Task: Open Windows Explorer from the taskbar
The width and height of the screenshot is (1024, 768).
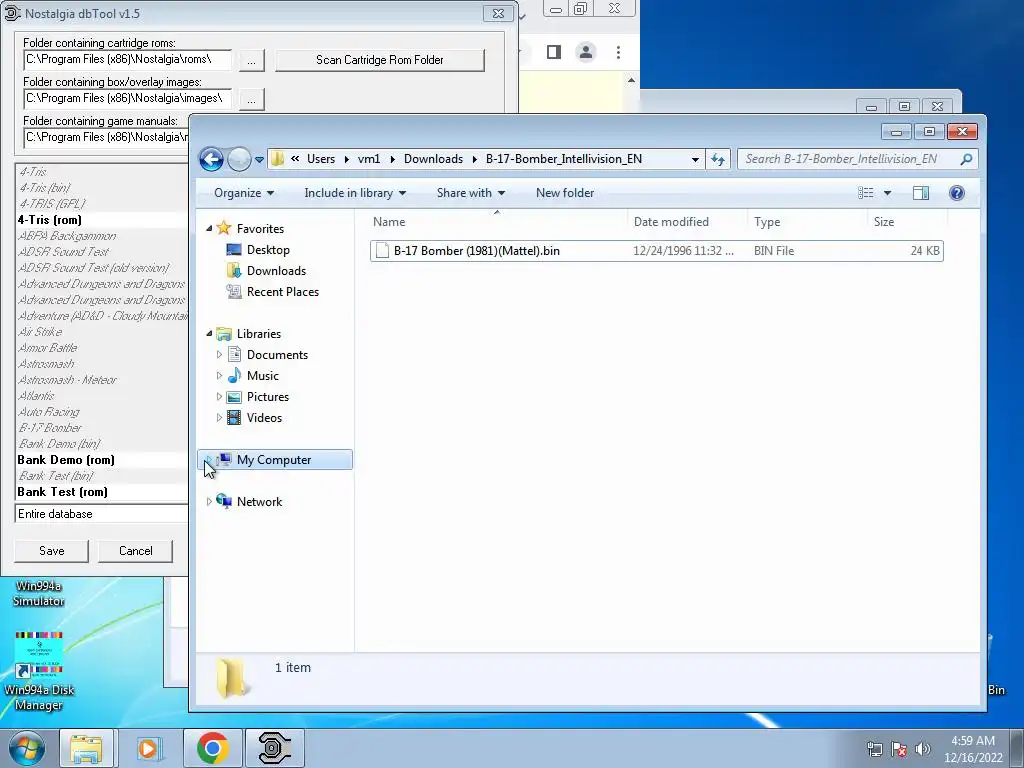Action: 86,748
